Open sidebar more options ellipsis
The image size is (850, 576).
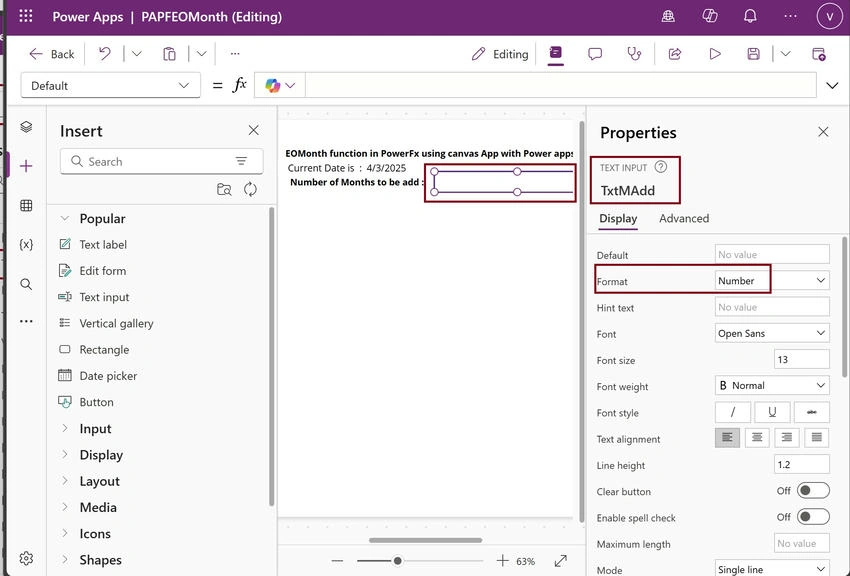click(26, 321)
